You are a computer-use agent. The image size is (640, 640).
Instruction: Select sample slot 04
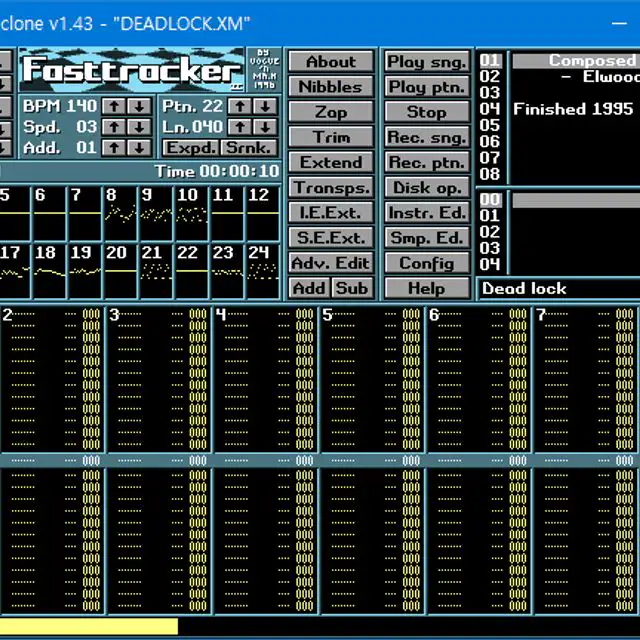(x=490, y=264)
